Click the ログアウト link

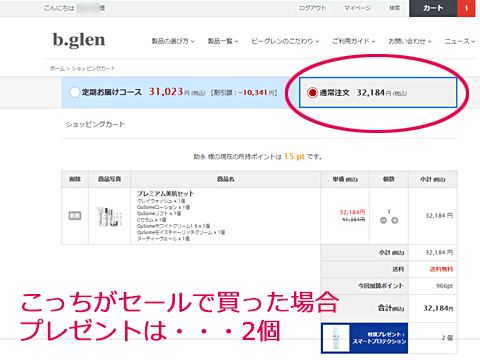point(312,8)
